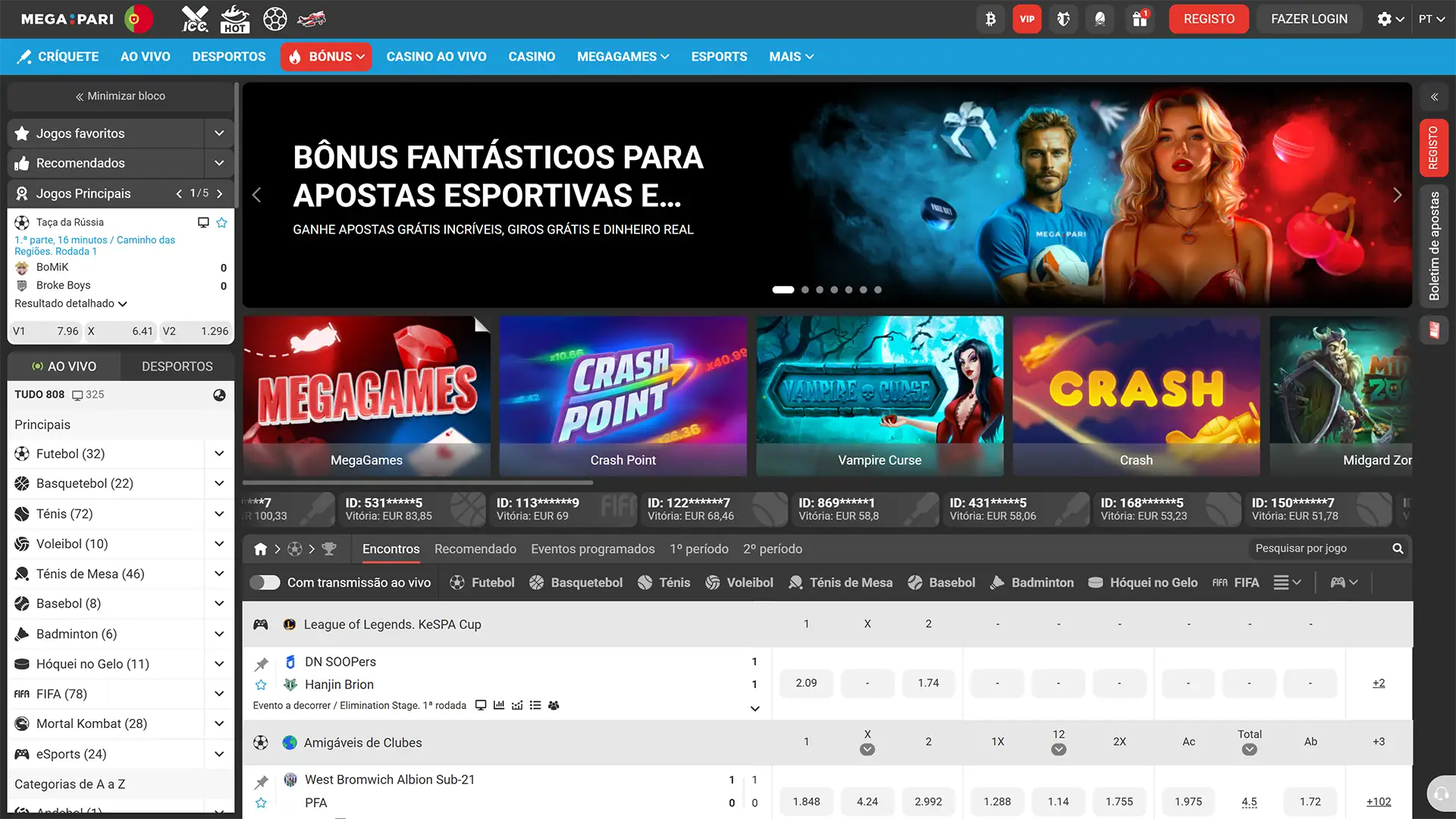This screenshot has height=819, width=1456.
Task: Open the PT language dropdown
Action: pos(1432,19)
